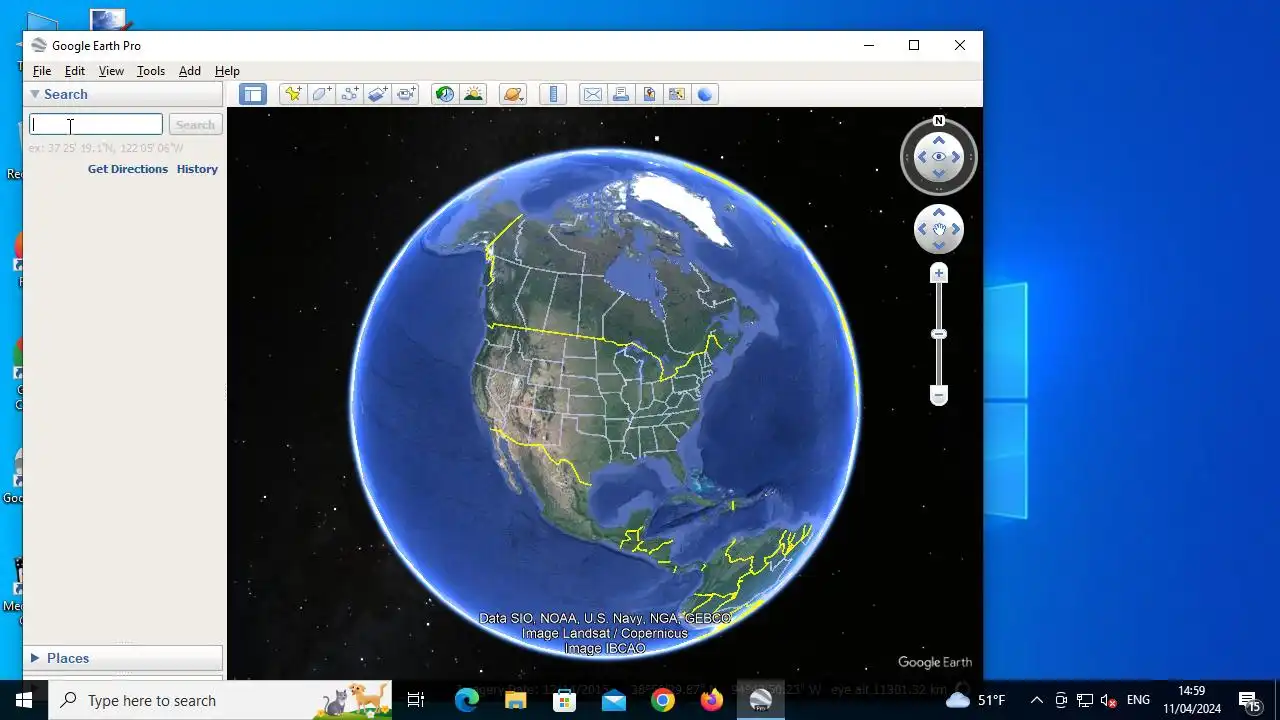Open Mail app from the taskbar

[x=614, y=700]
